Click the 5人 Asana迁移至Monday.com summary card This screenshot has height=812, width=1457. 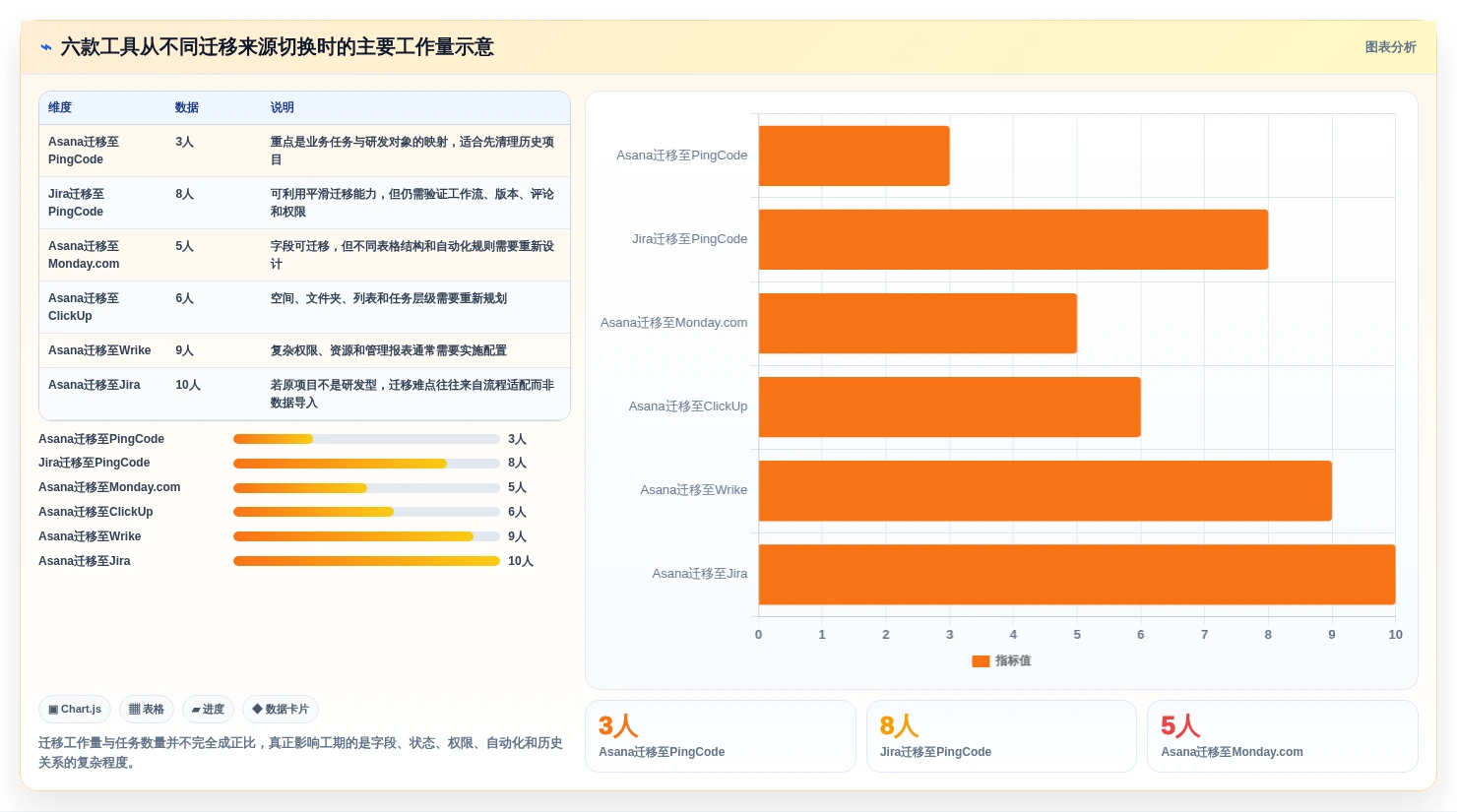(x=1282, y=736)
